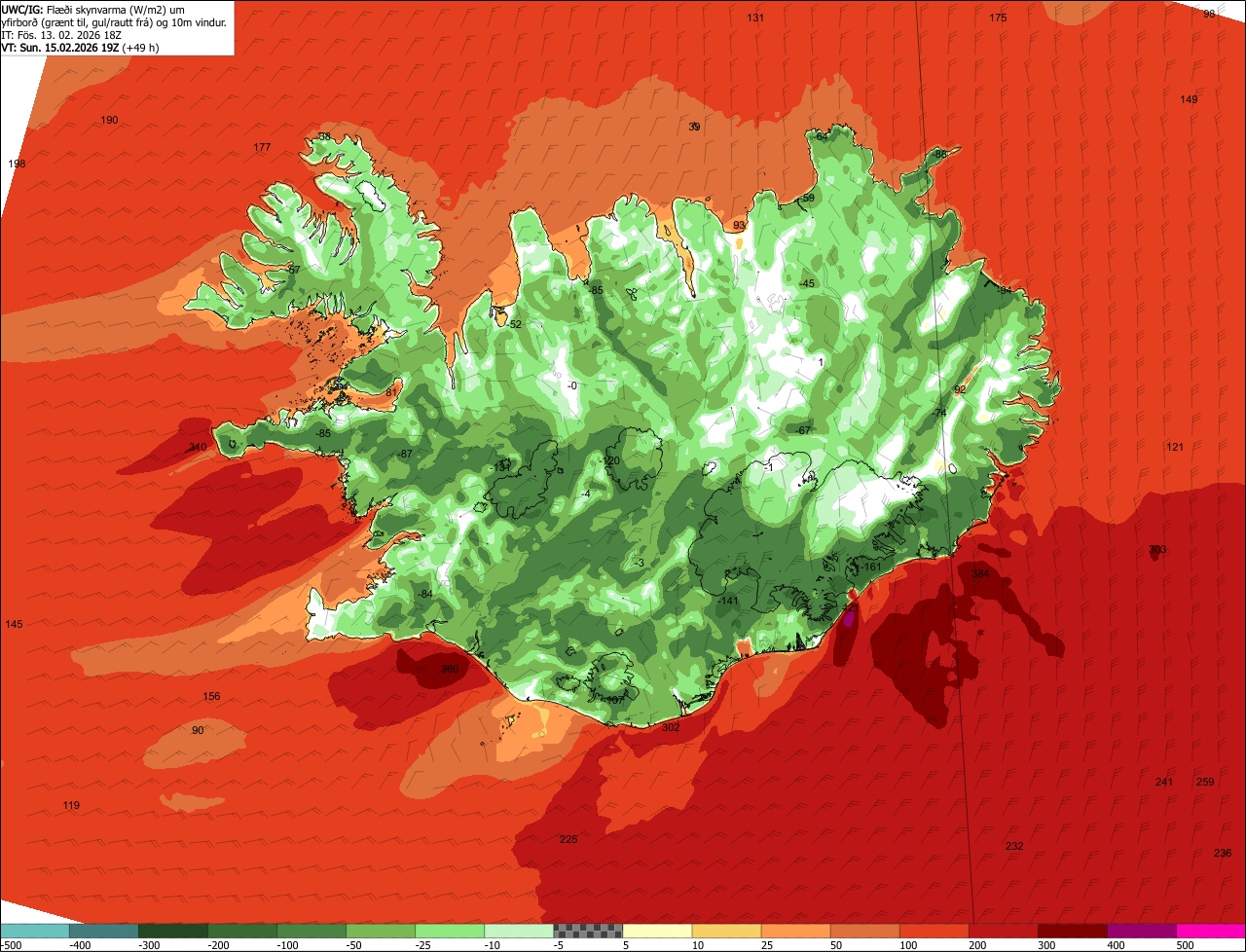Click the map value '149'
This screenshot has width=1246, height=952.
(x=1189, y=99)
